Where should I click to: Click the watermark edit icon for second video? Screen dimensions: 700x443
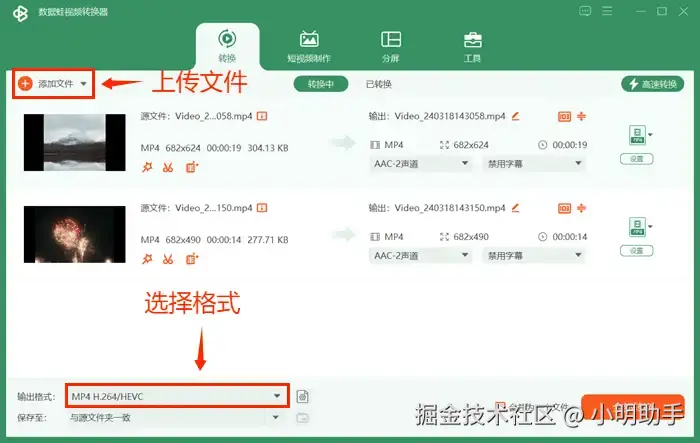coord(192,259)
